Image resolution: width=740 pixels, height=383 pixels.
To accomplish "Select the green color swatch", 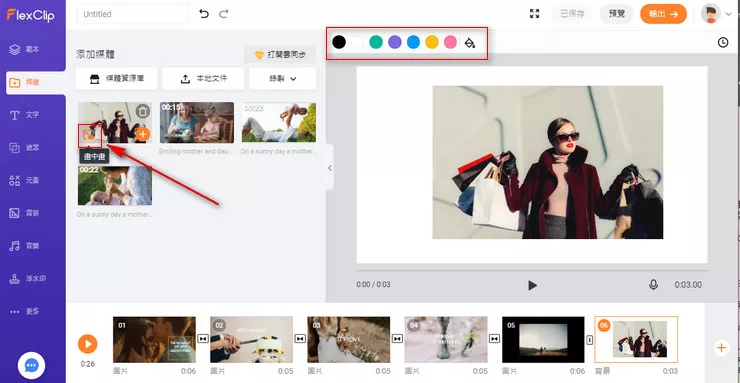I will (x=376, y=42).
